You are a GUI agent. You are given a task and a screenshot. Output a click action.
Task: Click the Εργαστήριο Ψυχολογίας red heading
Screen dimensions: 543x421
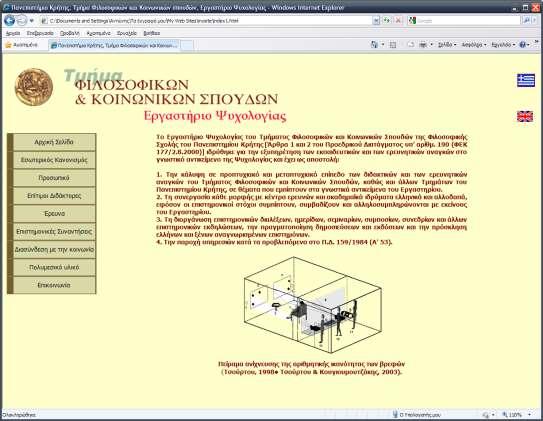[215, 116]
